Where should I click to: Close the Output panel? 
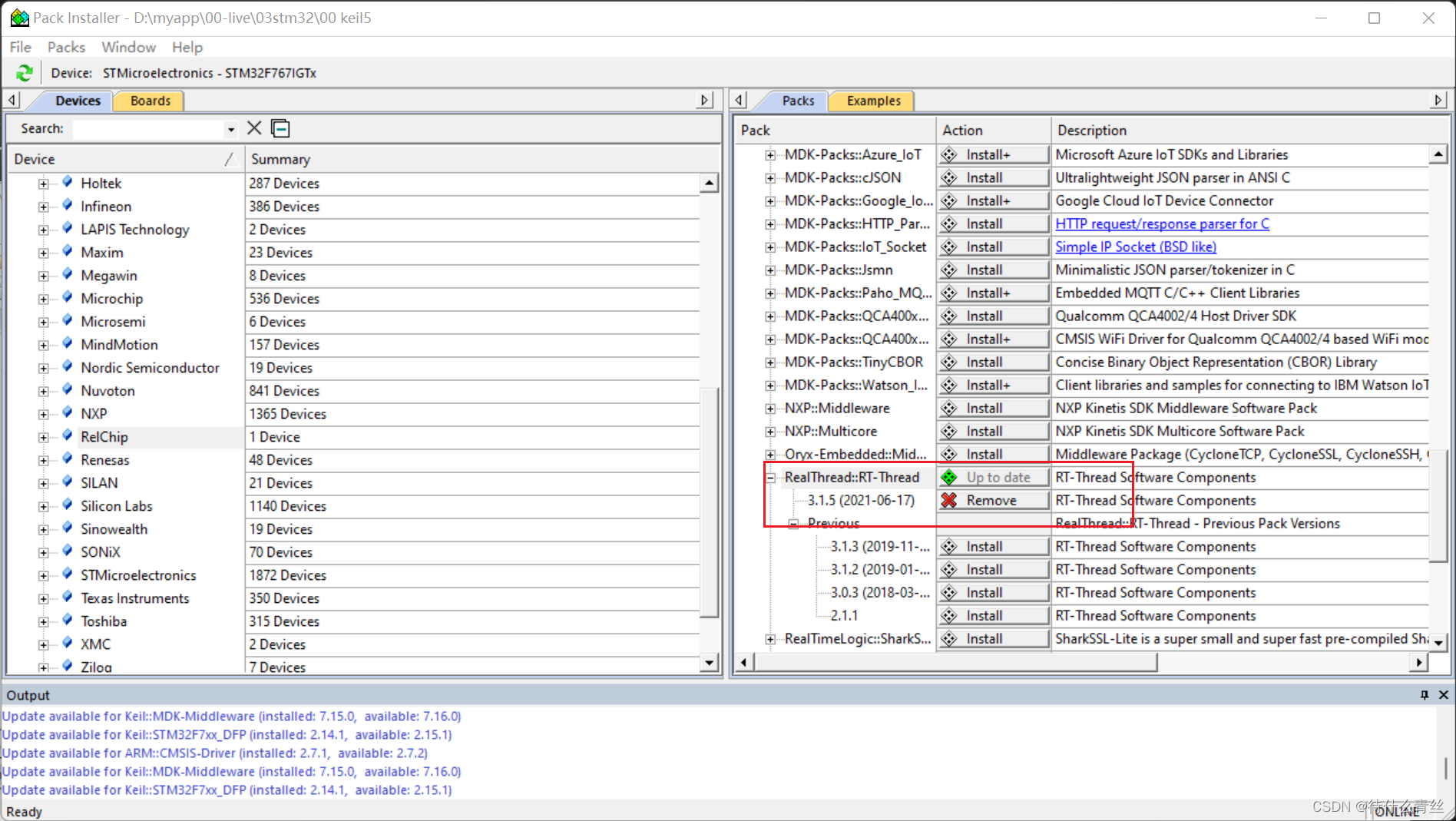1444,694
